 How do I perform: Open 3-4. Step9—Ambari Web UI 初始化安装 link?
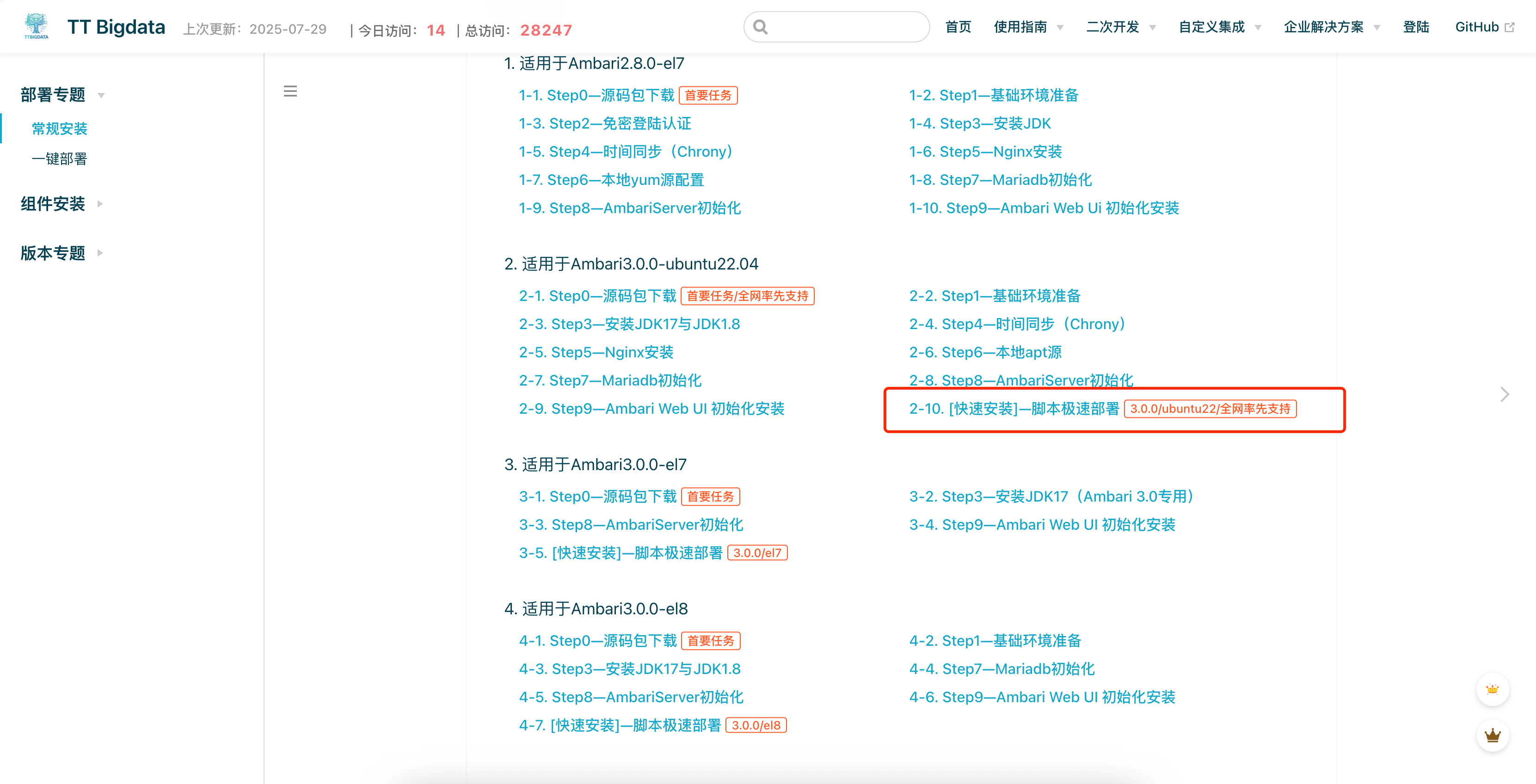point(1042,525)
